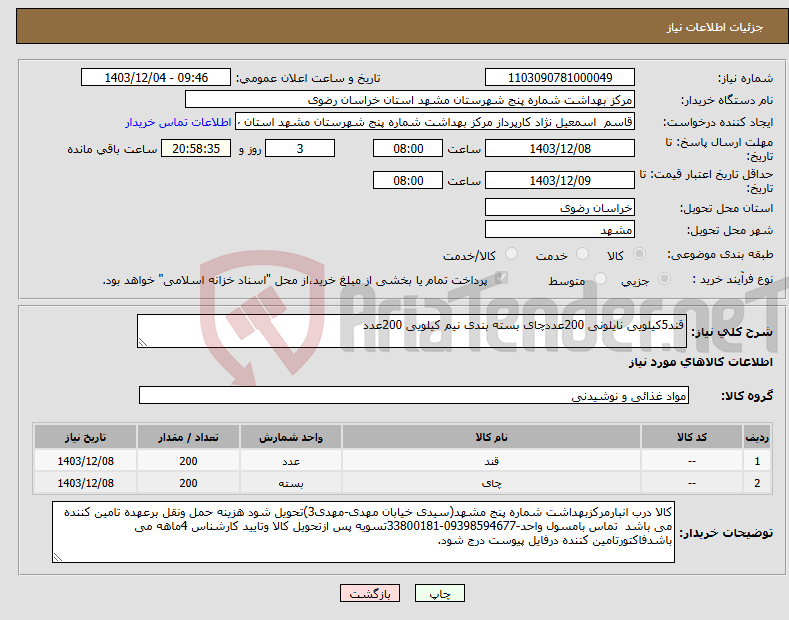Viewport: 789px width, 620px height.
Task: Click the شماره نیاز number field
Action: pos(560,78)
